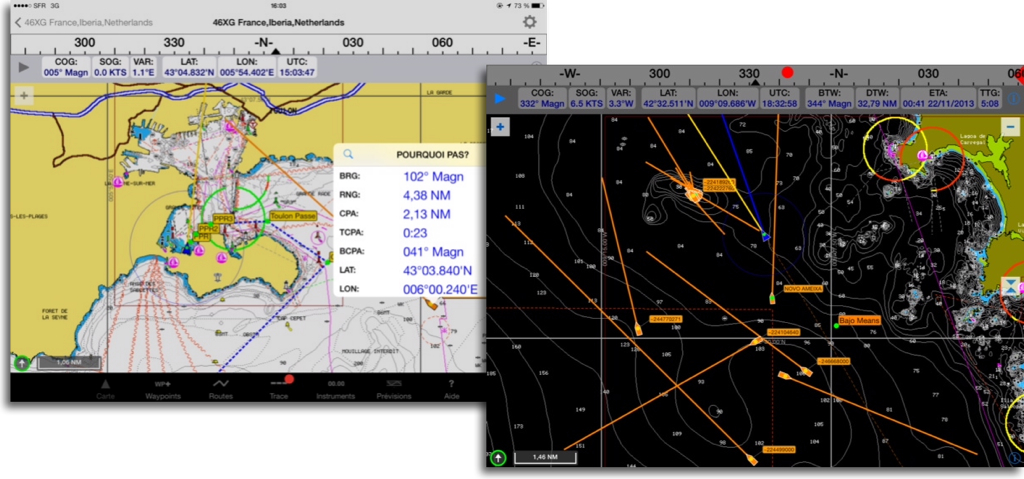
Task: Tap the RNG value 4,38 NM
Action: coord(428,195)
